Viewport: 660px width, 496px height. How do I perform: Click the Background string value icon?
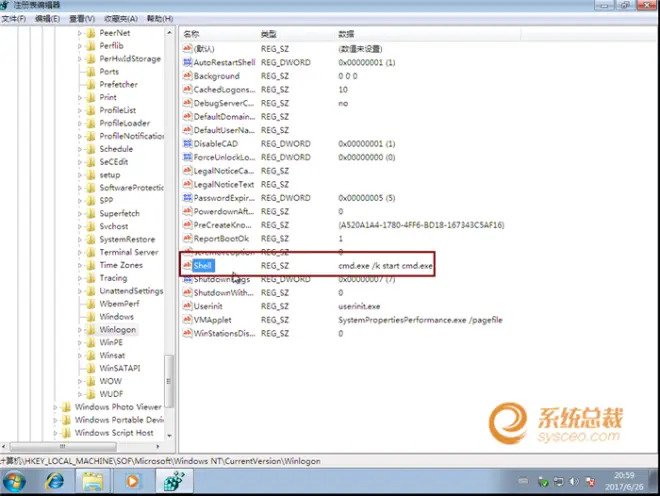[187, 76]
